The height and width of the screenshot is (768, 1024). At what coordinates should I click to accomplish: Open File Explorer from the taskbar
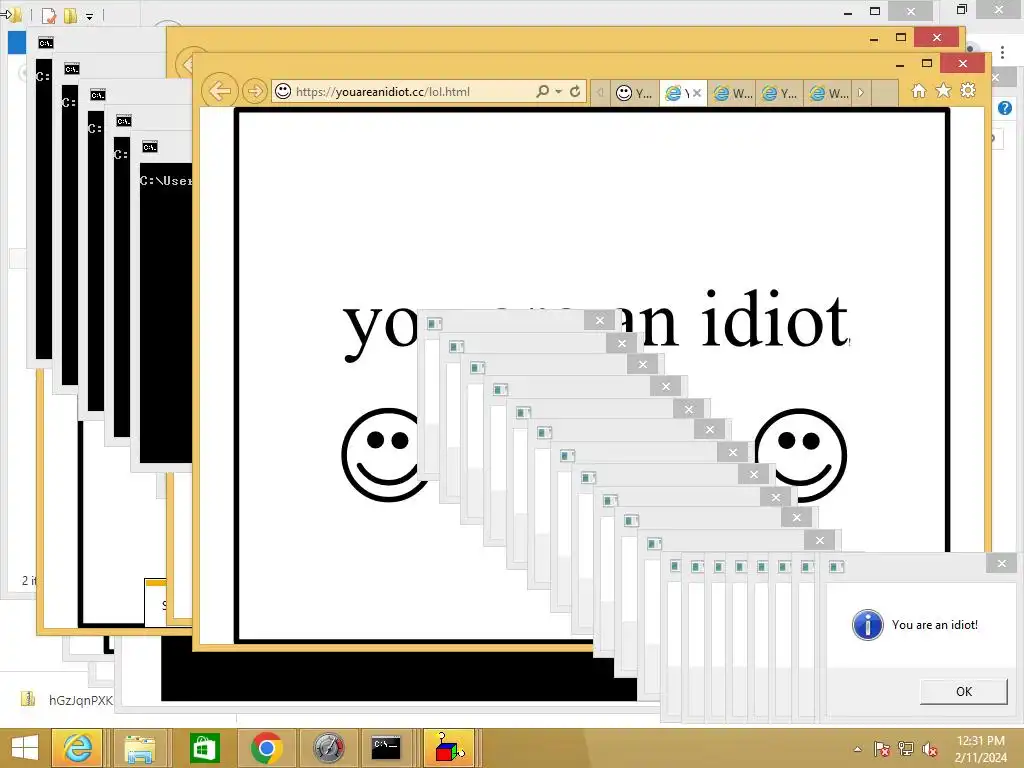[139, 748]
